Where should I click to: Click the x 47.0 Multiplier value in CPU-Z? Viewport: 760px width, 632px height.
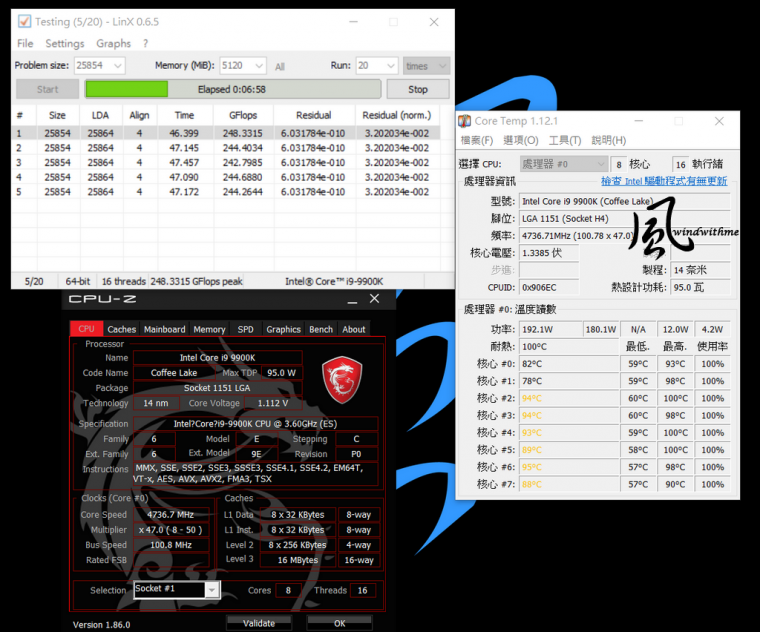click(x=171, y=530)
